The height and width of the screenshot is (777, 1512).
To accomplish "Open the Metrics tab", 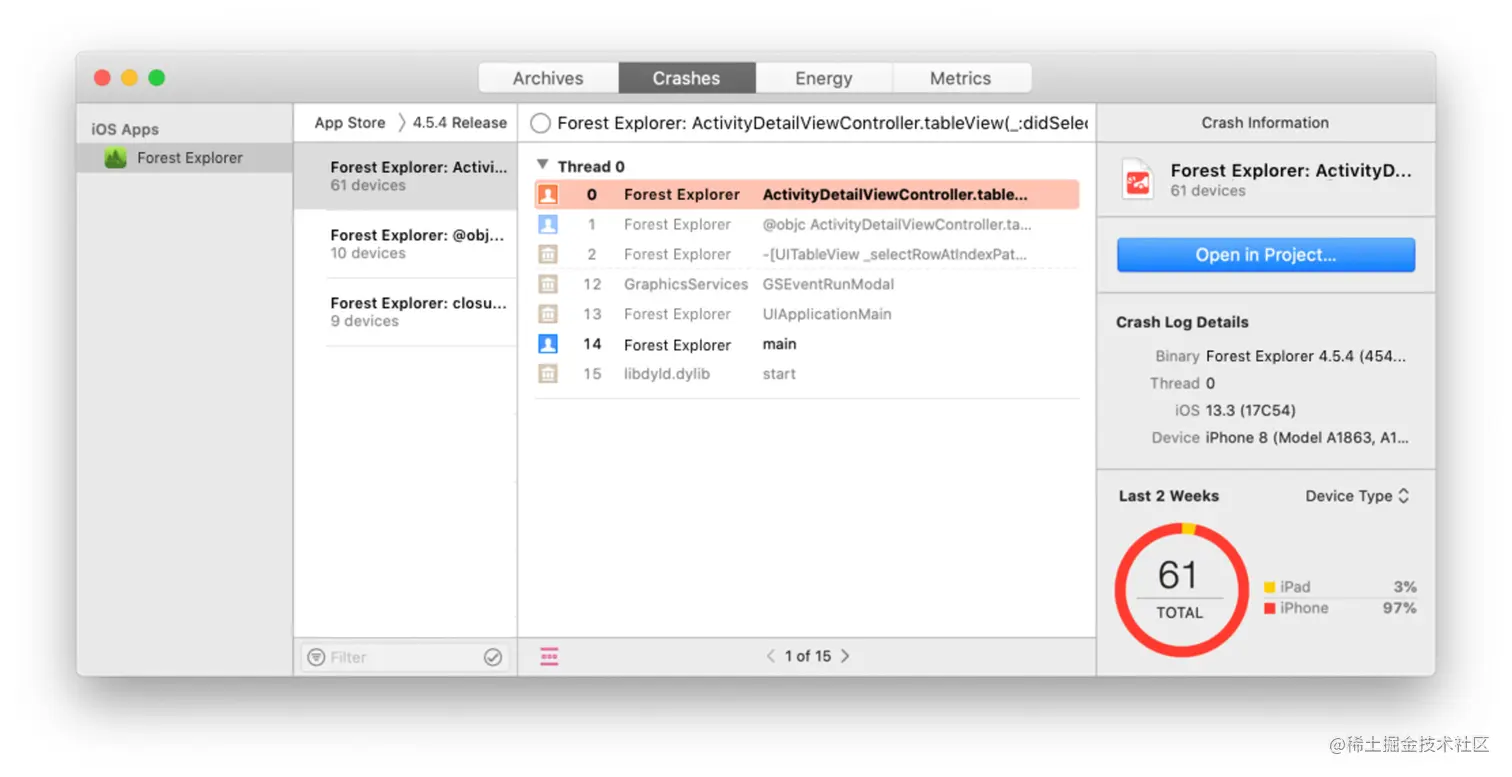I will pos(960,78).
